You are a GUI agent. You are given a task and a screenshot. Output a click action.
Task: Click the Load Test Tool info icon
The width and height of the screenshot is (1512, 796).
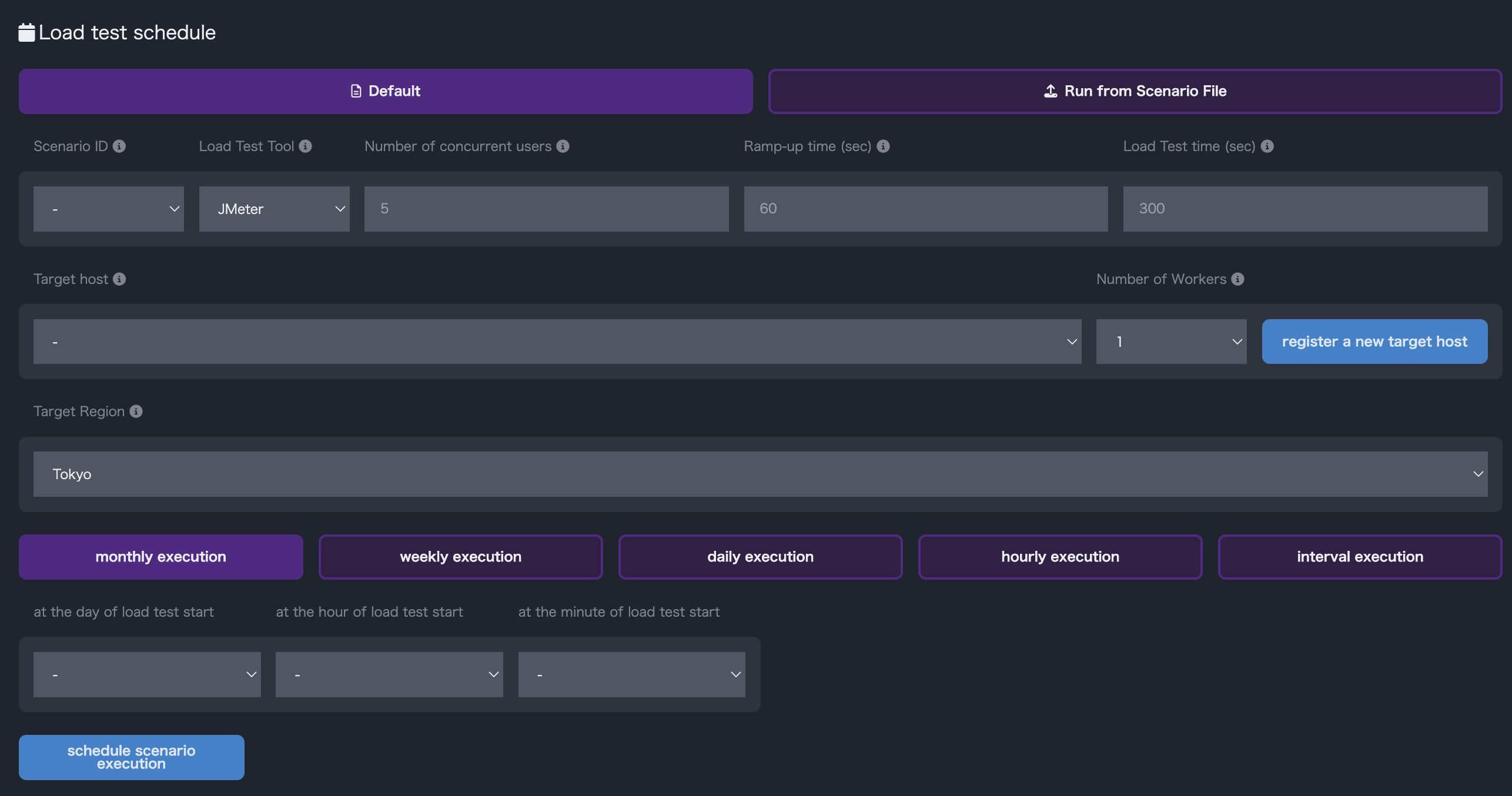tap(305, 146)
